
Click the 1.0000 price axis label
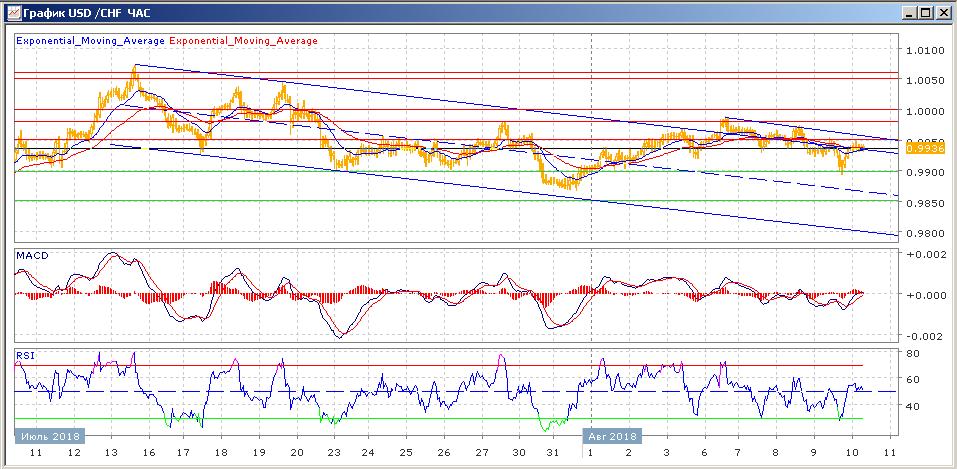click(923, 111)
